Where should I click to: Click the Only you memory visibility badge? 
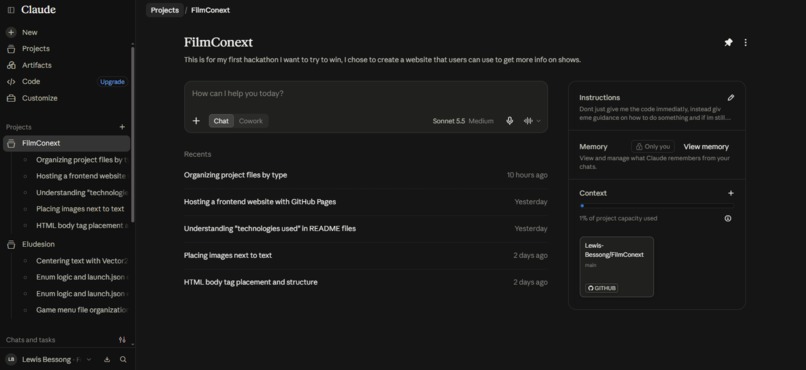653,146
